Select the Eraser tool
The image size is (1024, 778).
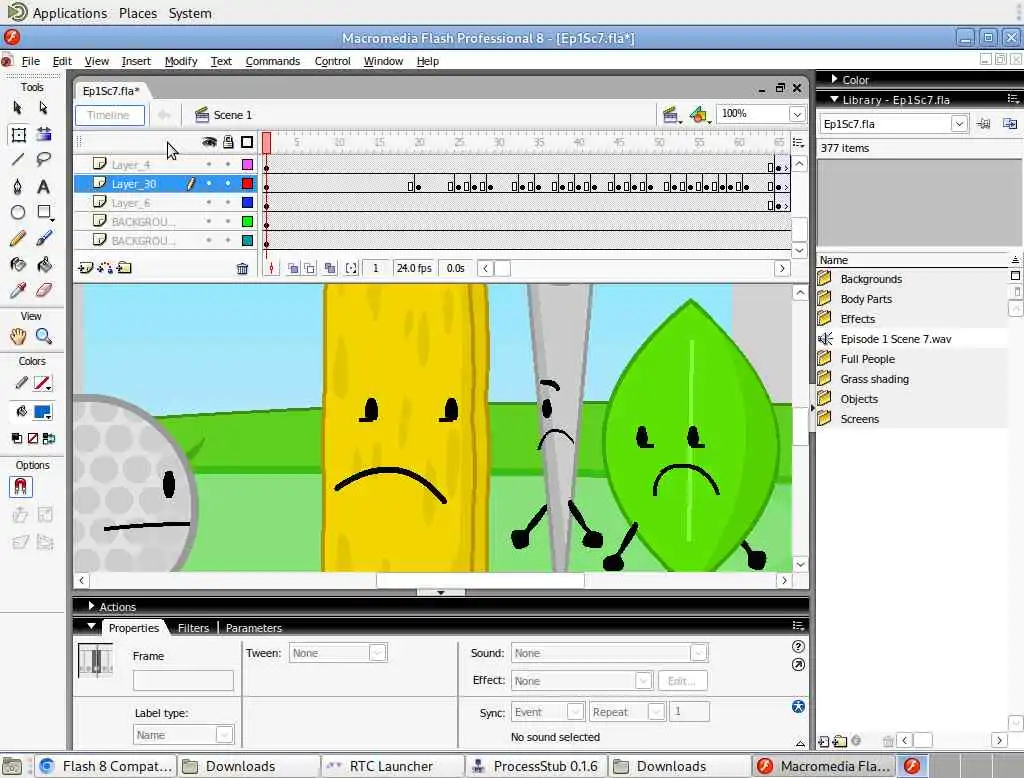point(44,290)
